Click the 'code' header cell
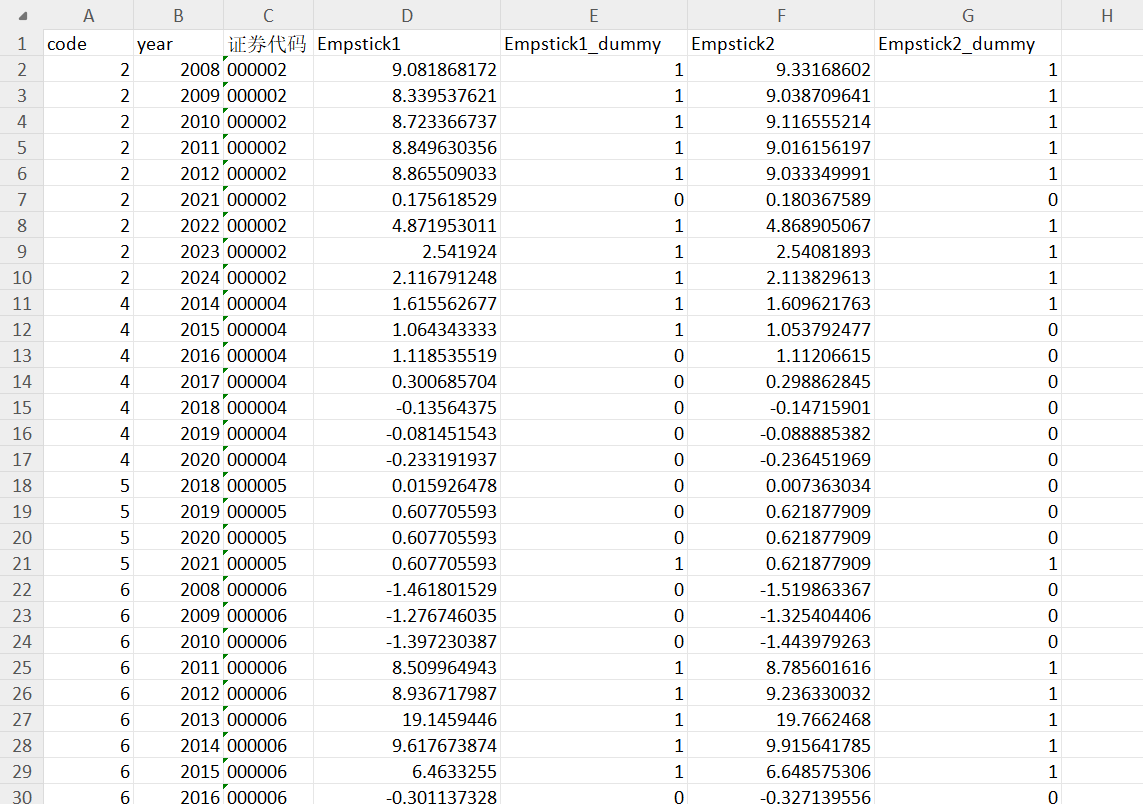 tap(88, 44)
